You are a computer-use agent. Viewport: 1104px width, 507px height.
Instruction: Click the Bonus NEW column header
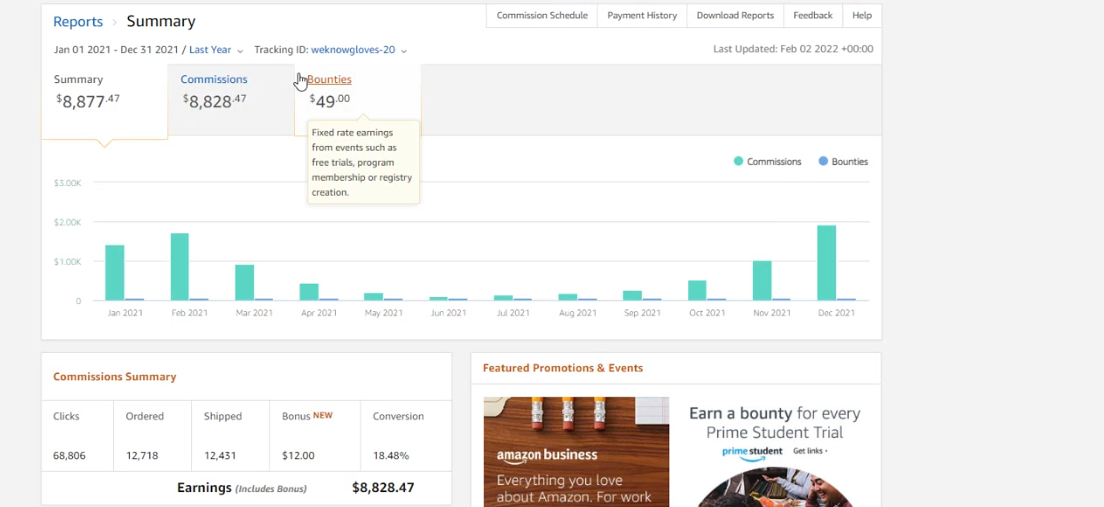[x=307, y=416]
